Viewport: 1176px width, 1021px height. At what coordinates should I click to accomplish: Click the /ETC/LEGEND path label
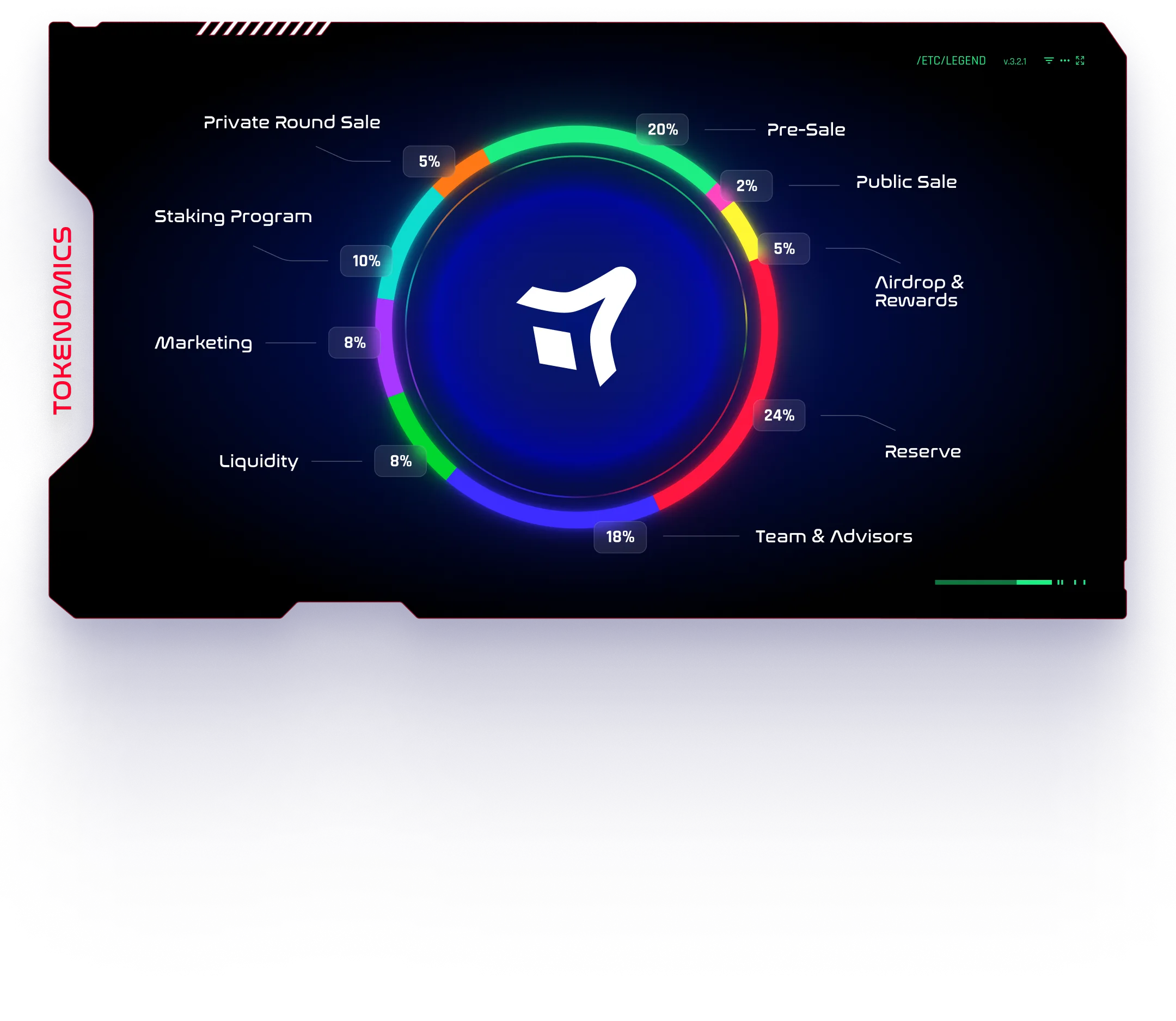[951, 61]
